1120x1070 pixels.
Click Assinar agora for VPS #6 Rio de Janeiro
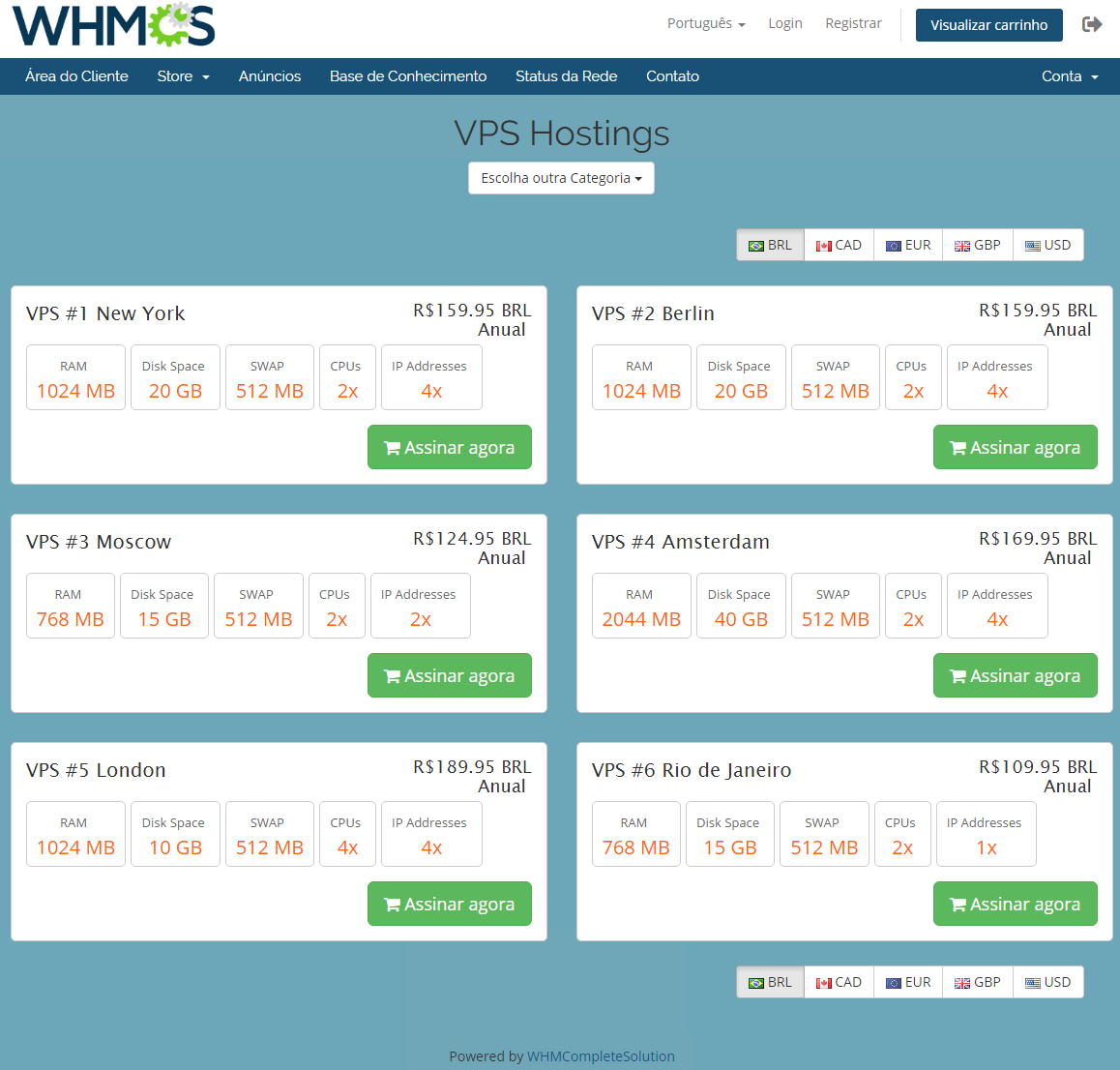(1015, 905)
